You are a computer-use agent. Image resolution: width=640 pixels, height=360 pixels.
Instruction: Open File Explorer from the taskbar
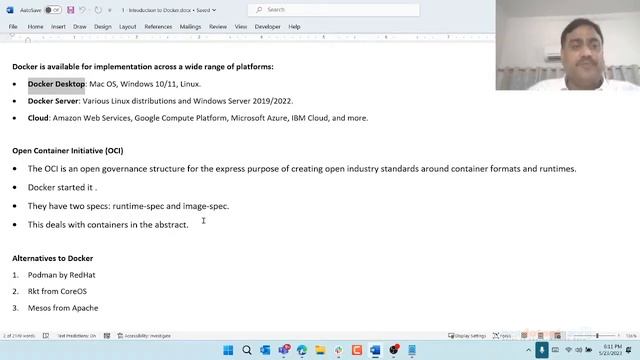[320, 350]
